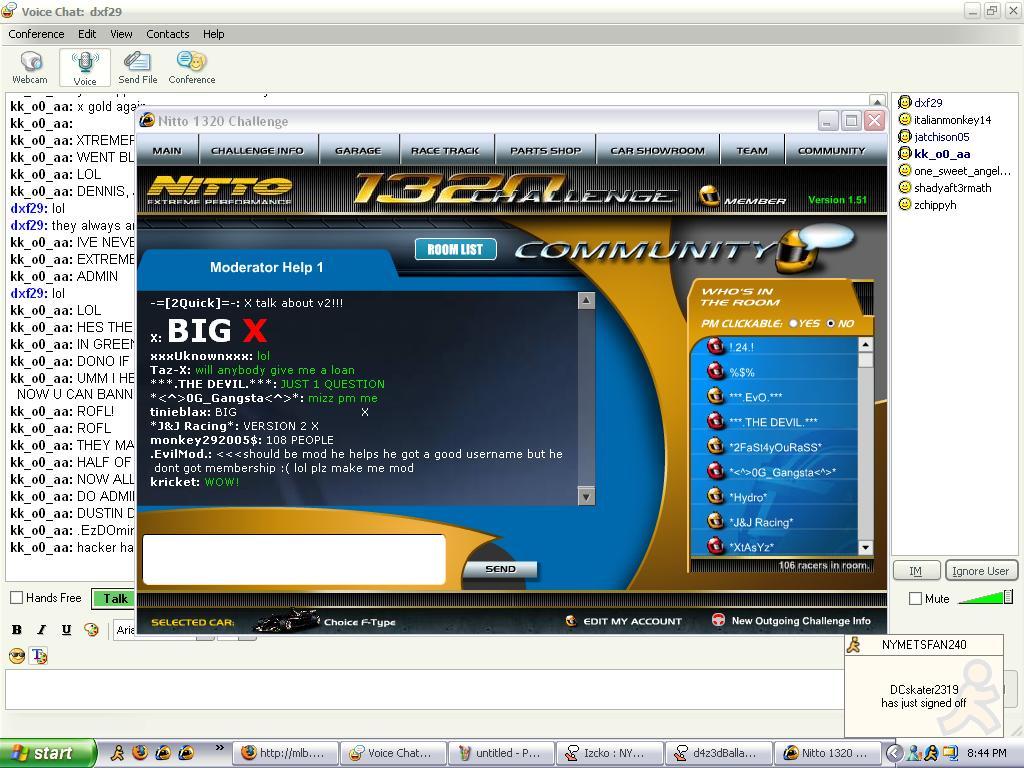Image resolution: width=1024 pixels, height=768 pixels.
Task: Open the PARTS SHOP tab
Action: pyautogui.click(x=545, y=150)
